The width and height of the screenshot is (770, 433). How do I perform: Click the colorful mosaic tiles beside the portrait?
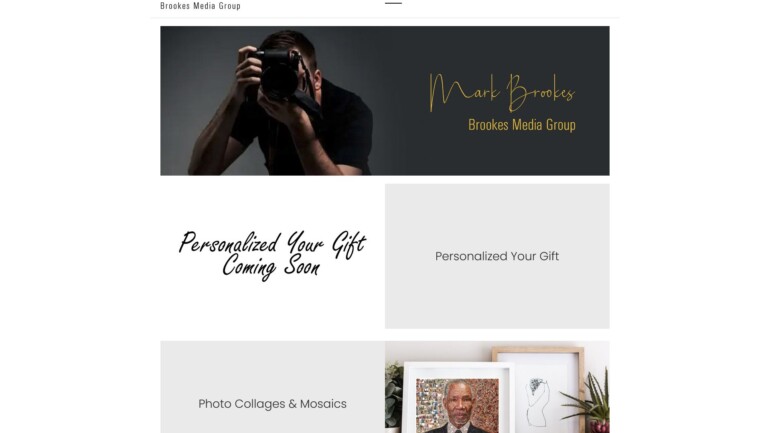tap(429, 404)
